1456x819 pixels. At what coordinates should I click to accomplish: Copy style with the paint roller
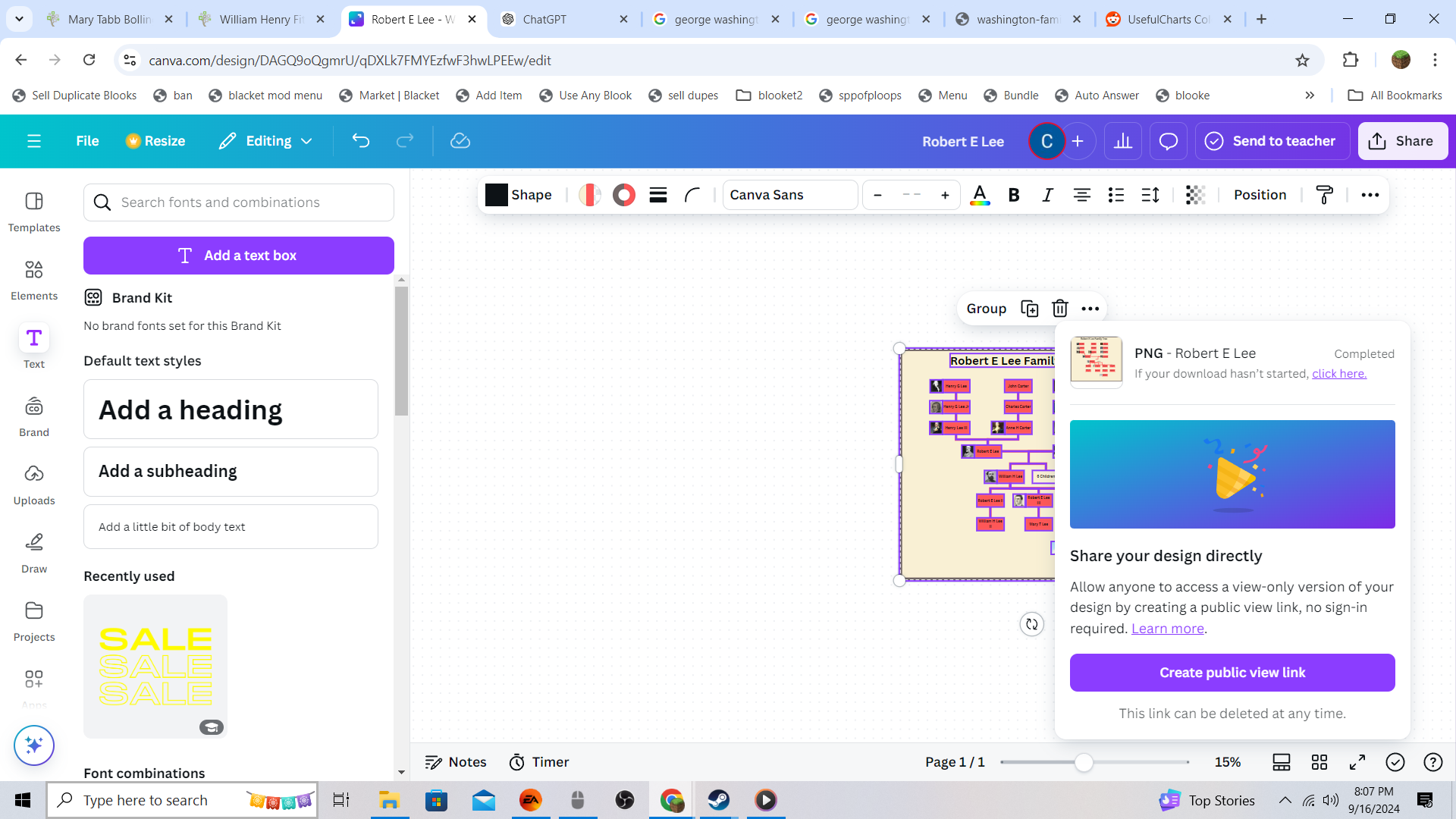(1325, 195)
